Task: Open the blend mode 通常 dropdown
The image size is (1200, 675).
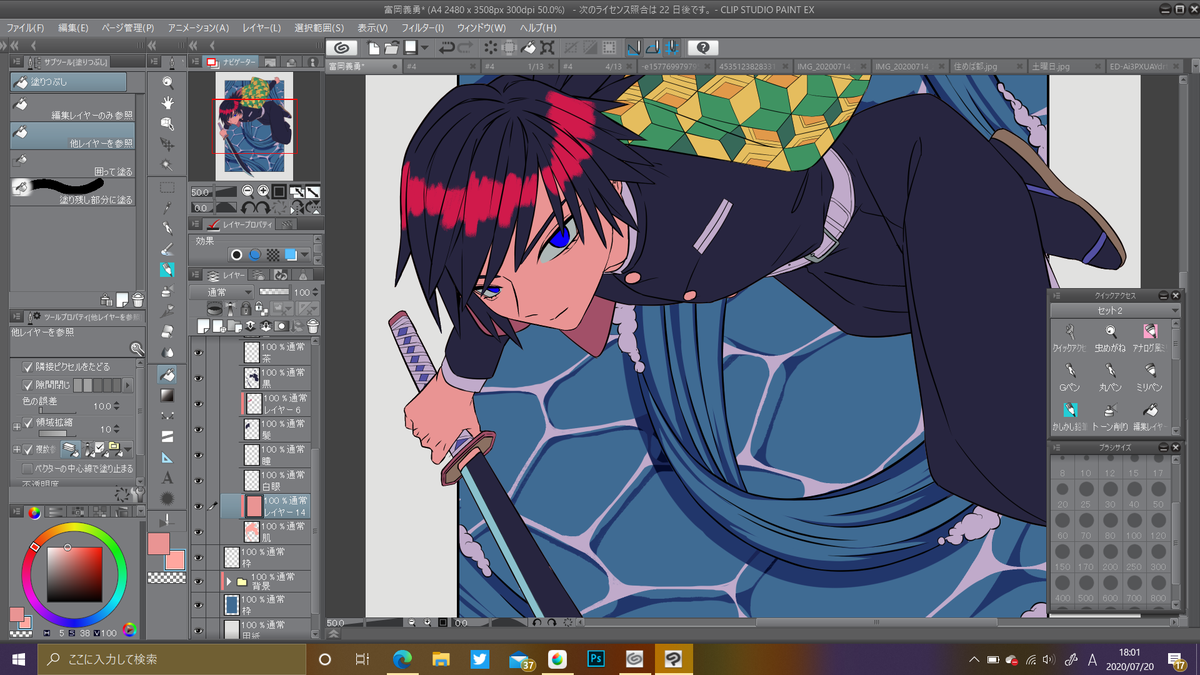Action: coord(222,292)
